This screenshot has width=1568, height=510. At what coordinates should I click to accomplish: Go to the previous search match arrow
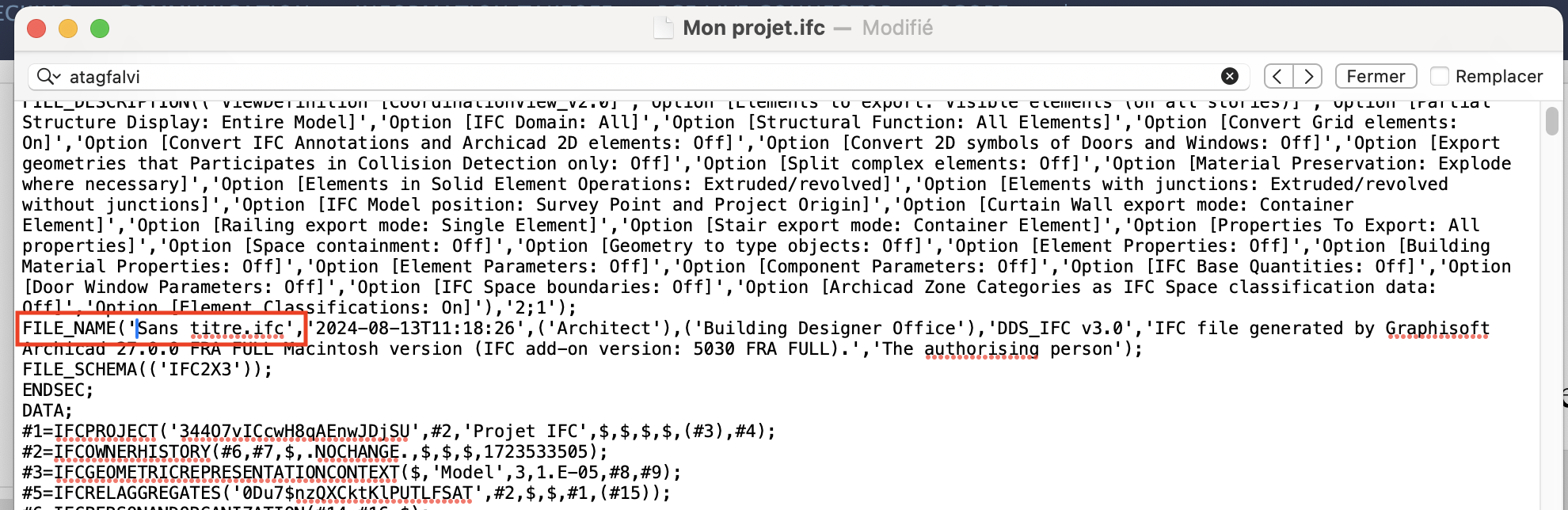[1278, 76]
